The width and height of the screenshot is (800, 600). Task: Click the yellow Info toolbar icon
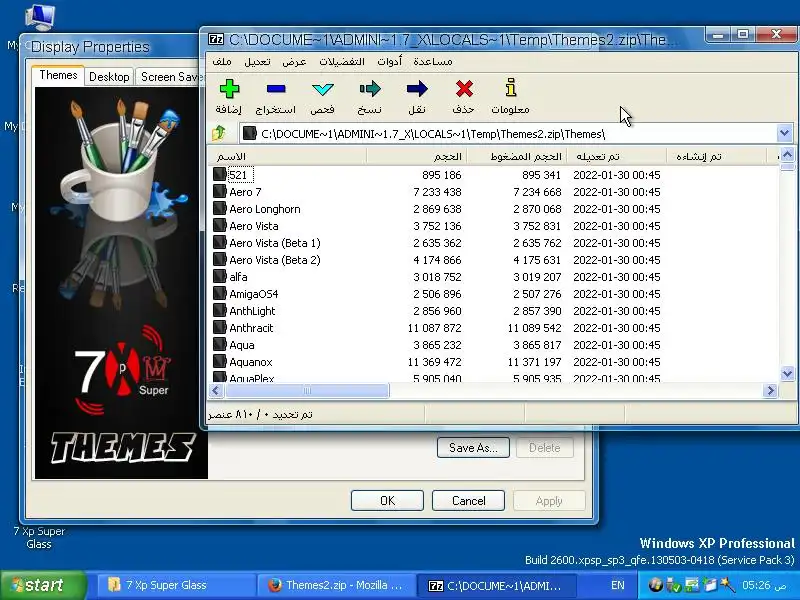pyautogui.click(x=511, y=88)
